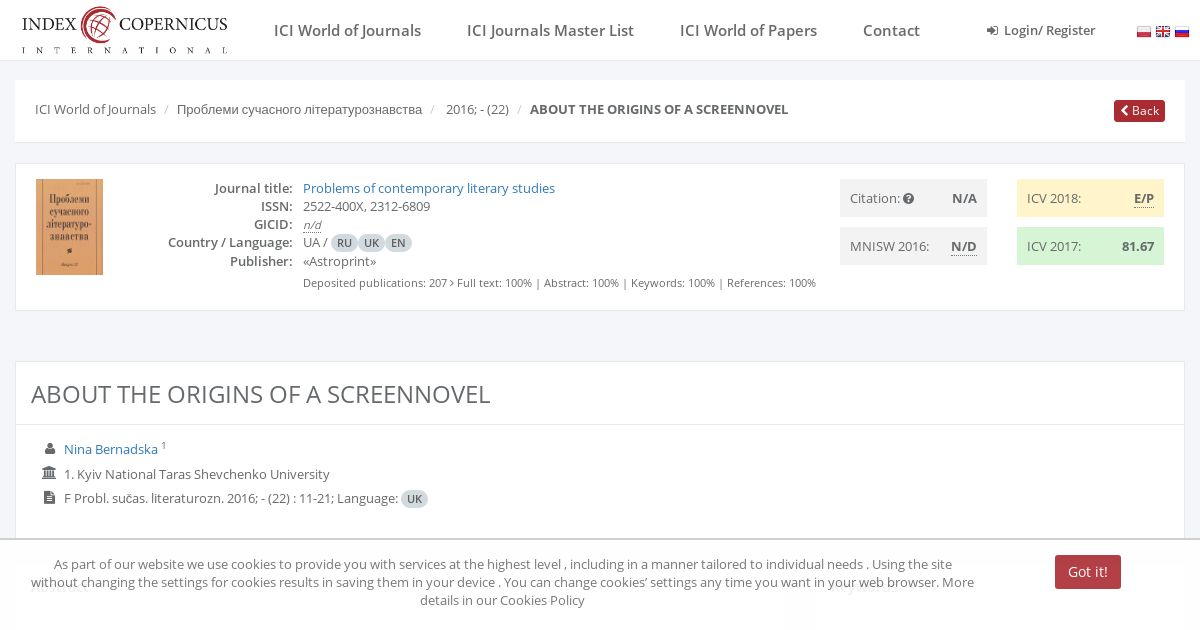Click the article language UK badge
This screenshot has width=1200, height=630.
[414, 499]
